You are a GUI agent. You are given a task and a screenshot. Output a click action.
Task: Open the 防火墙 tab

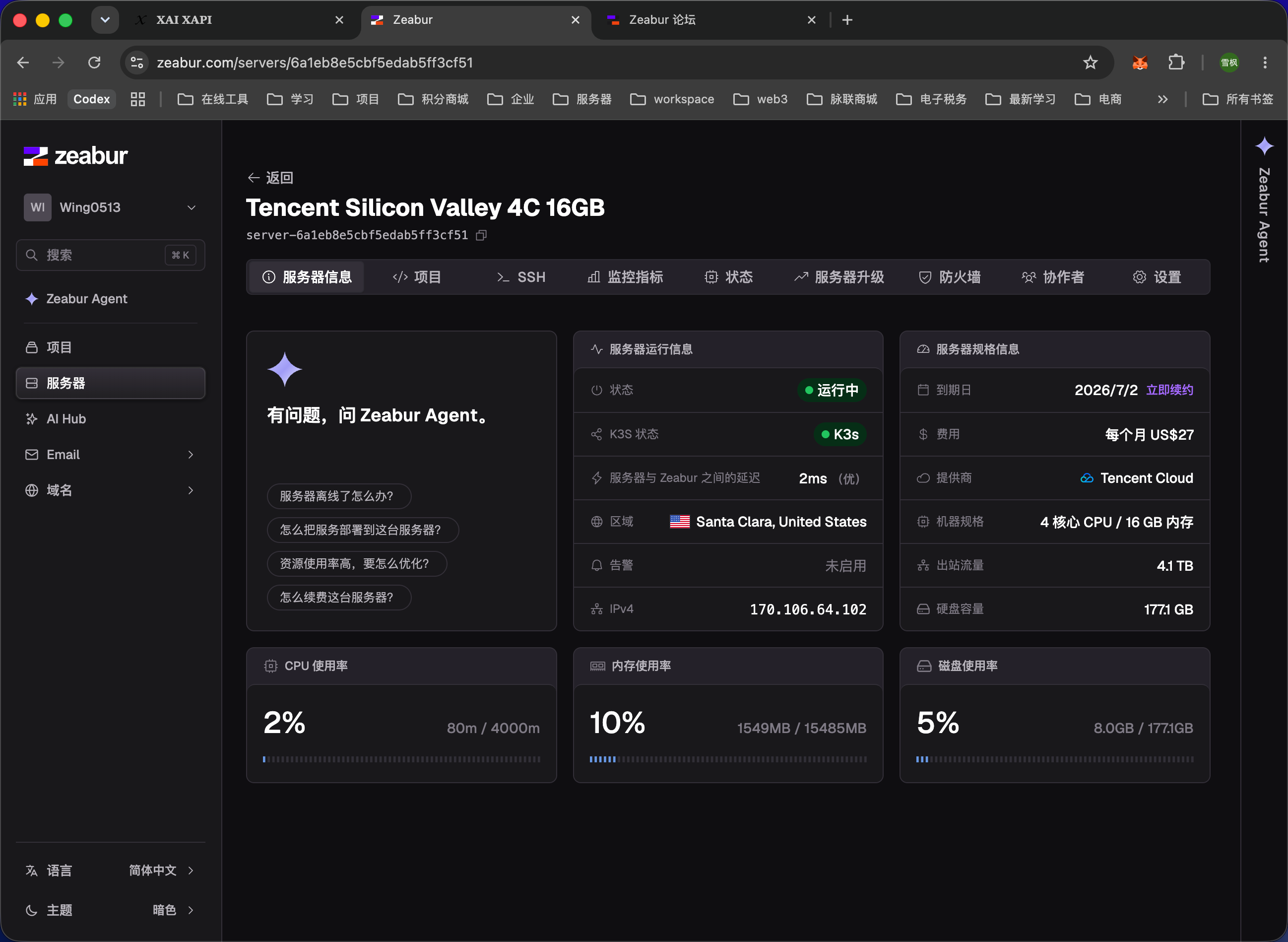click(x=950, y=277)
